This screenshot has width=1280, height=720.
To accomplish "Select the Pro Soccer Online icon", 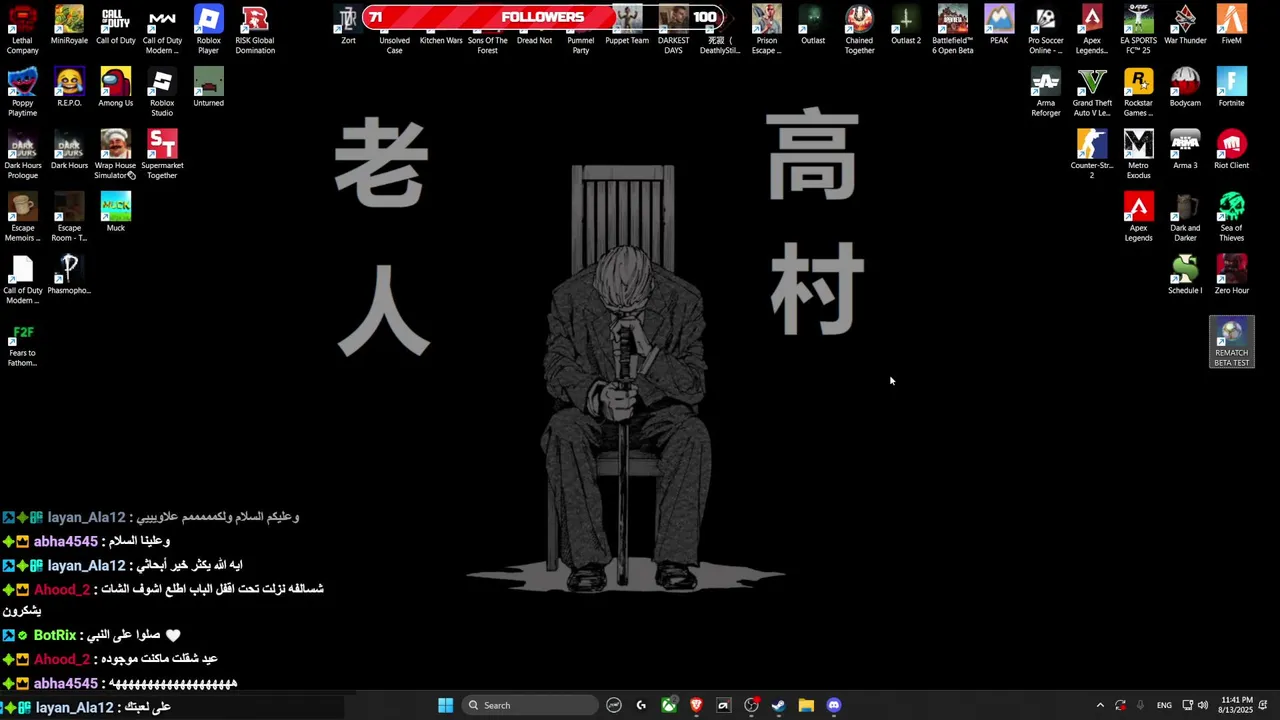I will pos(1045,30).
